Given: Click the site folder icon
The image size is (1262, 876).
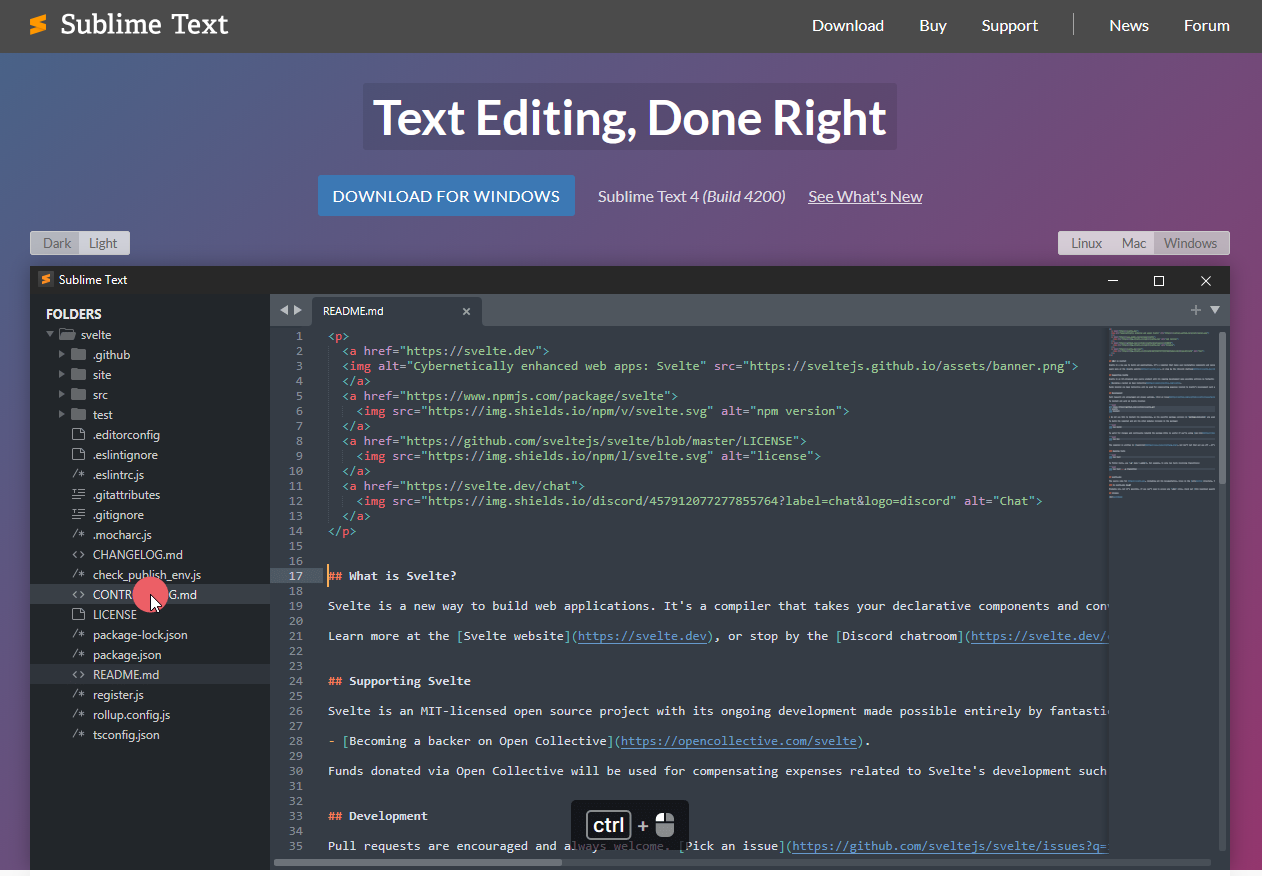Looking at the screenshot, I should pyautogui.click(x=79, y=374).
